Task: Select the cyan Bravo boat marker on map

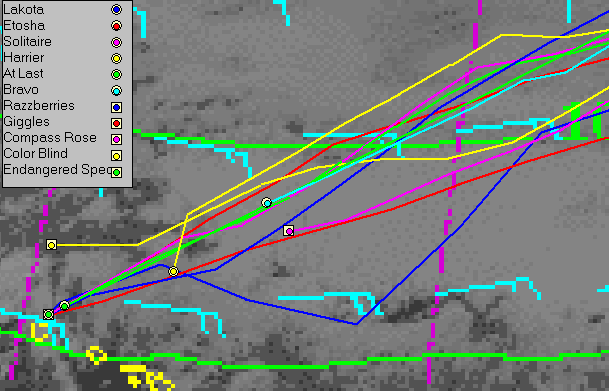Action: pos(266,203)
